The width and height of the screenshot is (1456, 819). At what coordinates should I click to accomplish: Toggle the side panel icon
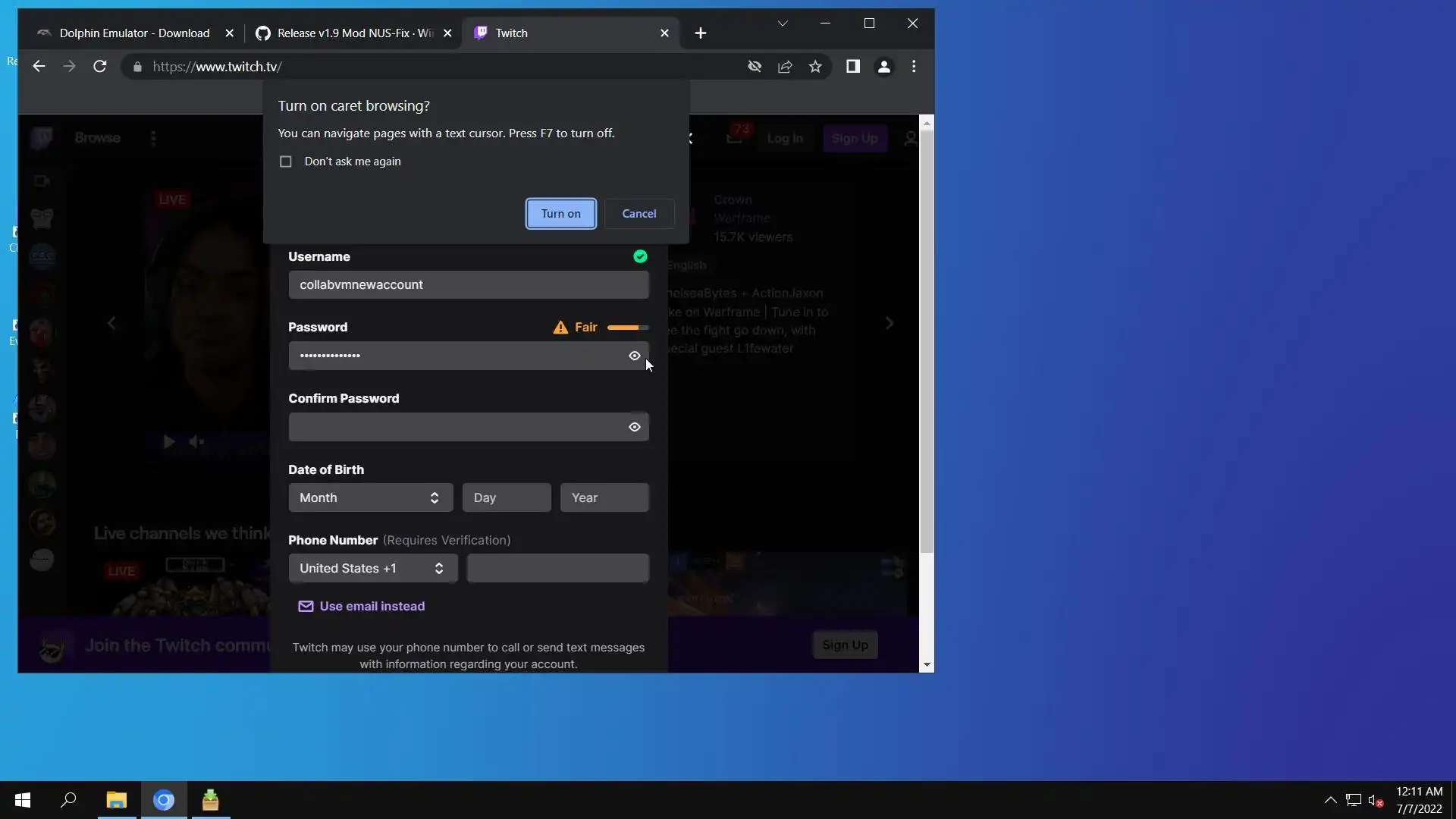click(x=853, y=67)
